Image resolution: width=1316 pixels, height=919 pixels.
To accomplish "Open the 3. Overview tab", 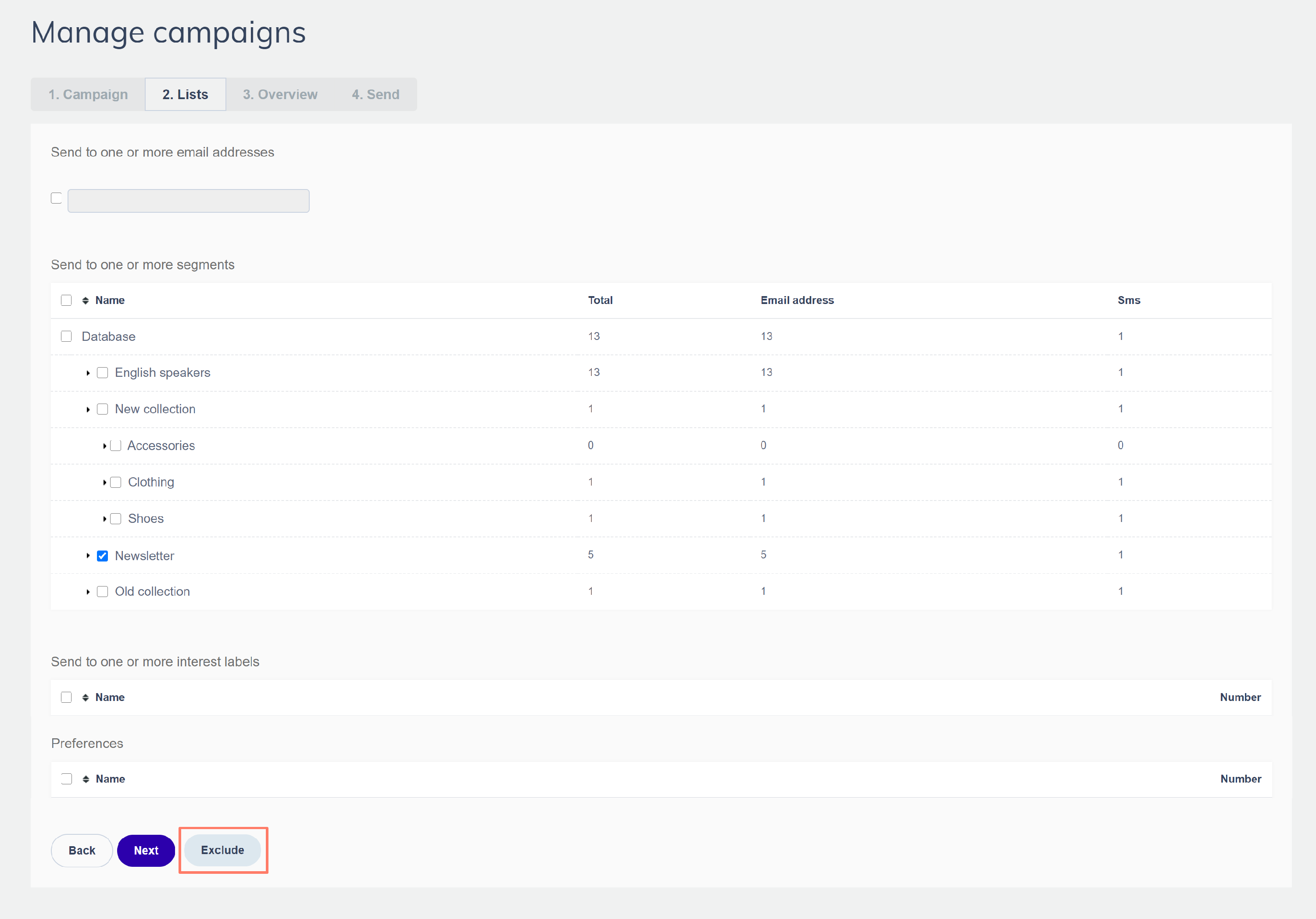I will point(280,95).
